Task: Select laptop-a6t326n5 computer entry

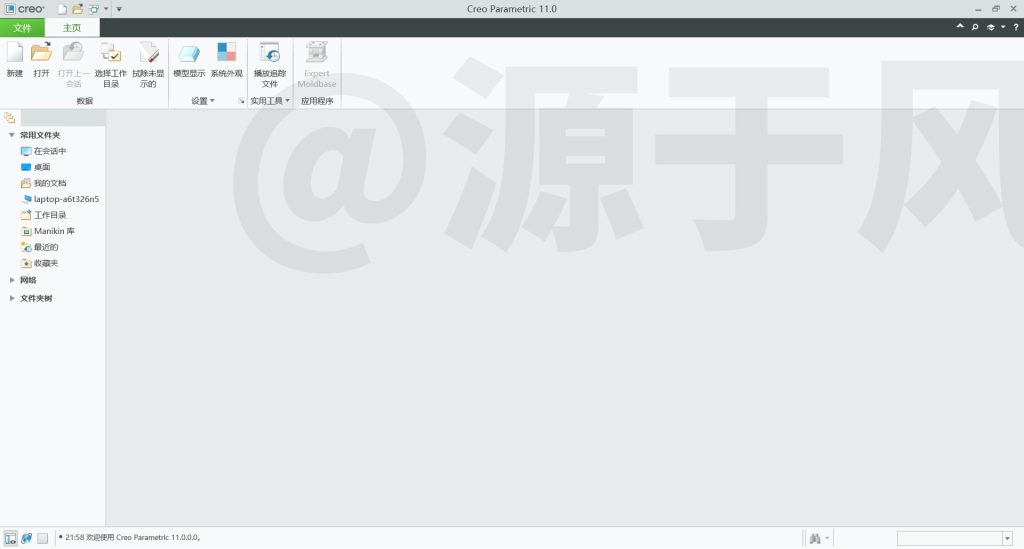Action: tap(60, 199)
